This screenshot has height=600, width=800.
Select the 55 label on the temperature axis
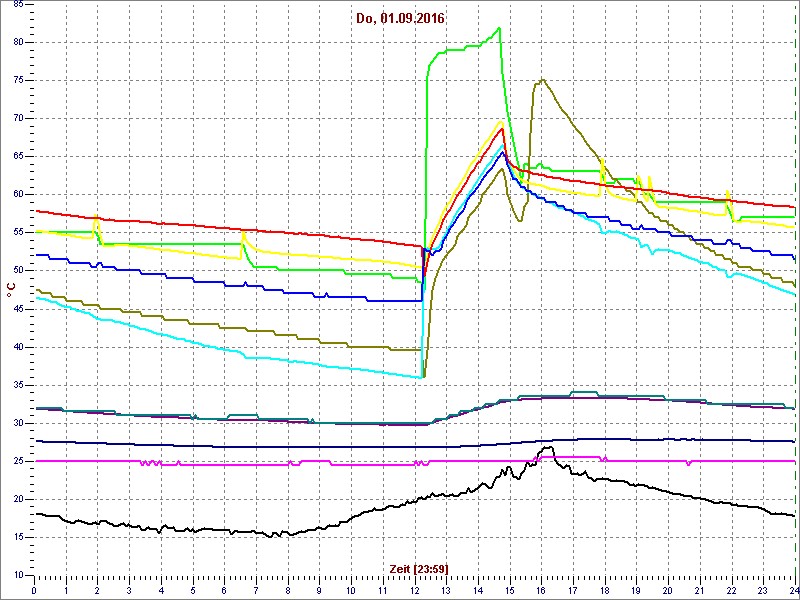click(18, 233)
